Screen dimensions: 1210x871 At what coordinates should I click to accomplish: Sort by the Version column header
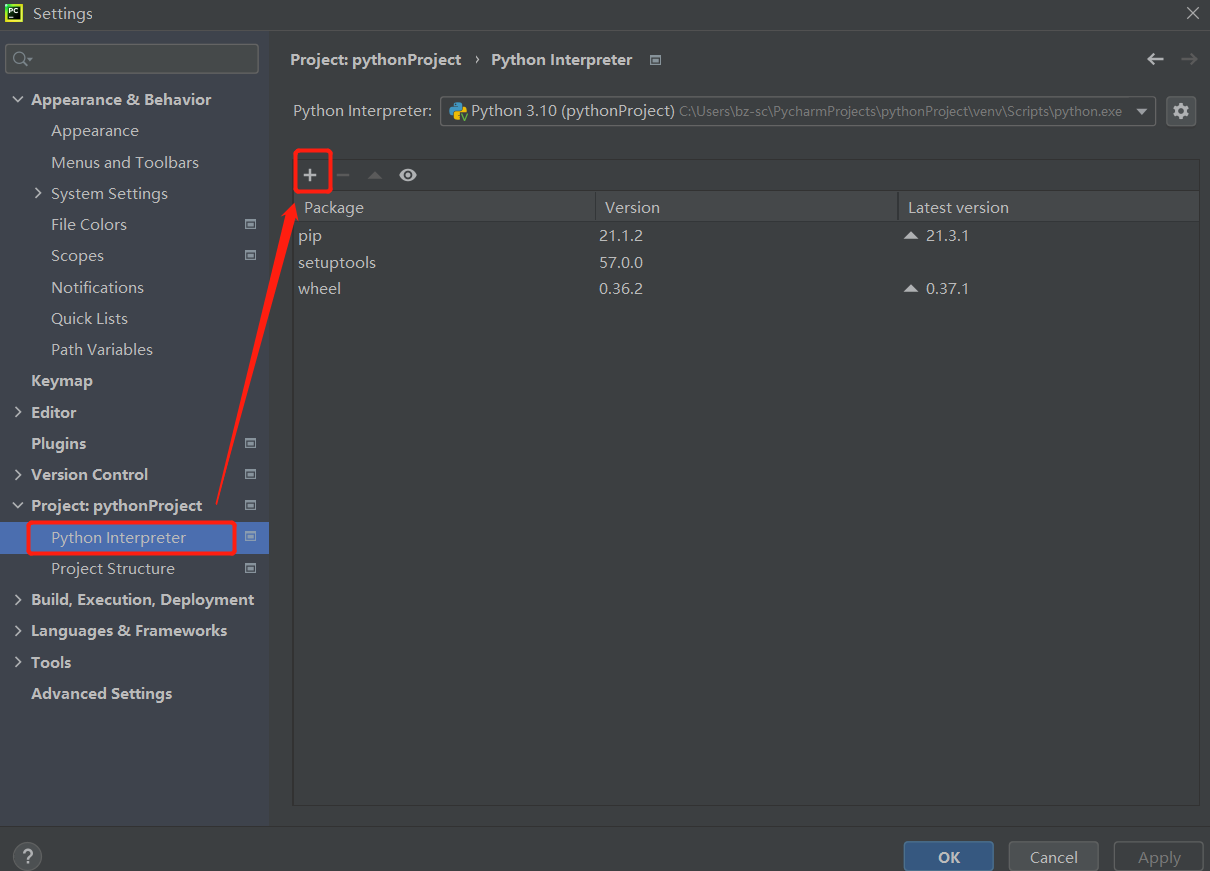(x=747, y=207)
